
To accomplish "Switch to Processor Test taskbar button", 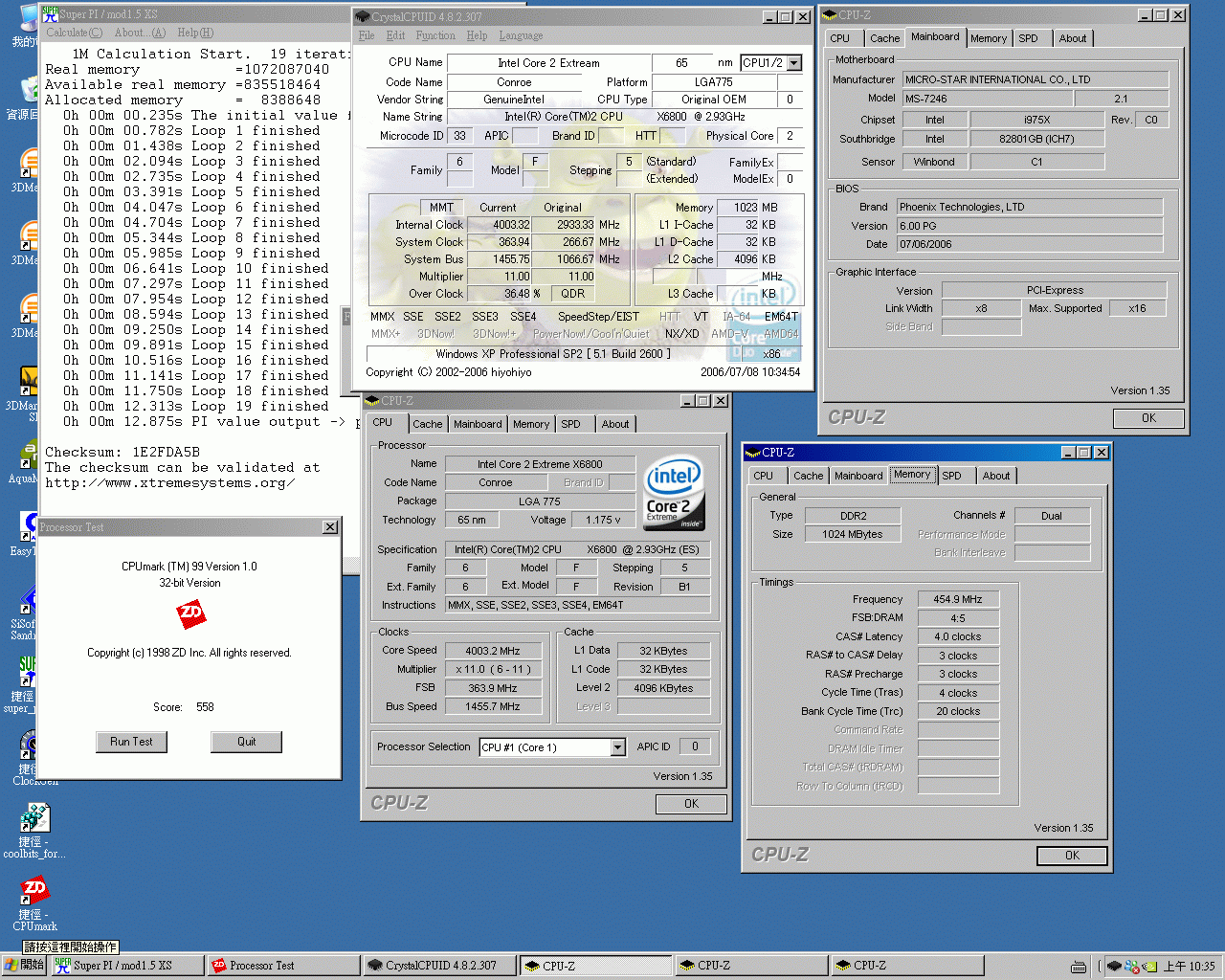I will tap(284, 966).
